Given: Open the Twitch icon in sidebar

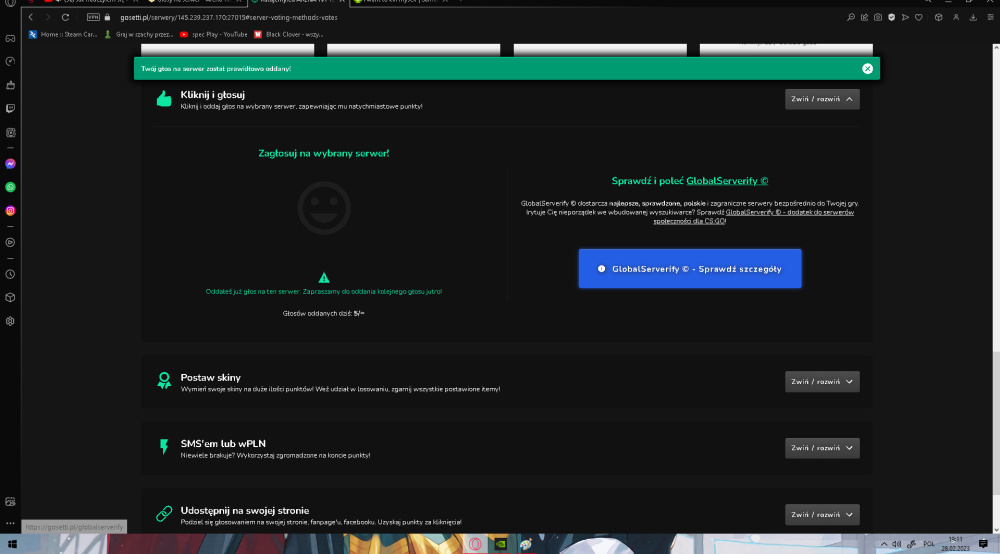Looking at the screenshot, I should [x=10, y=108].
